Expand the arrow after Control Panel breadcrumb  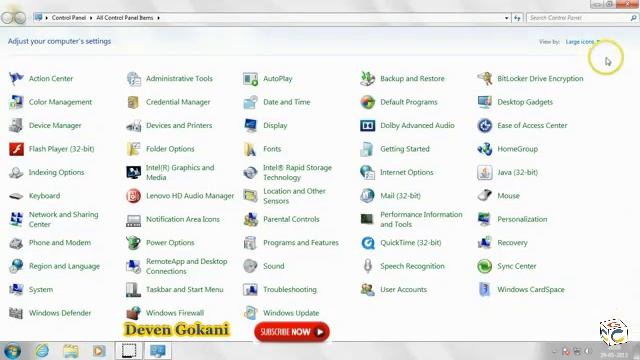tap(91, 18)
